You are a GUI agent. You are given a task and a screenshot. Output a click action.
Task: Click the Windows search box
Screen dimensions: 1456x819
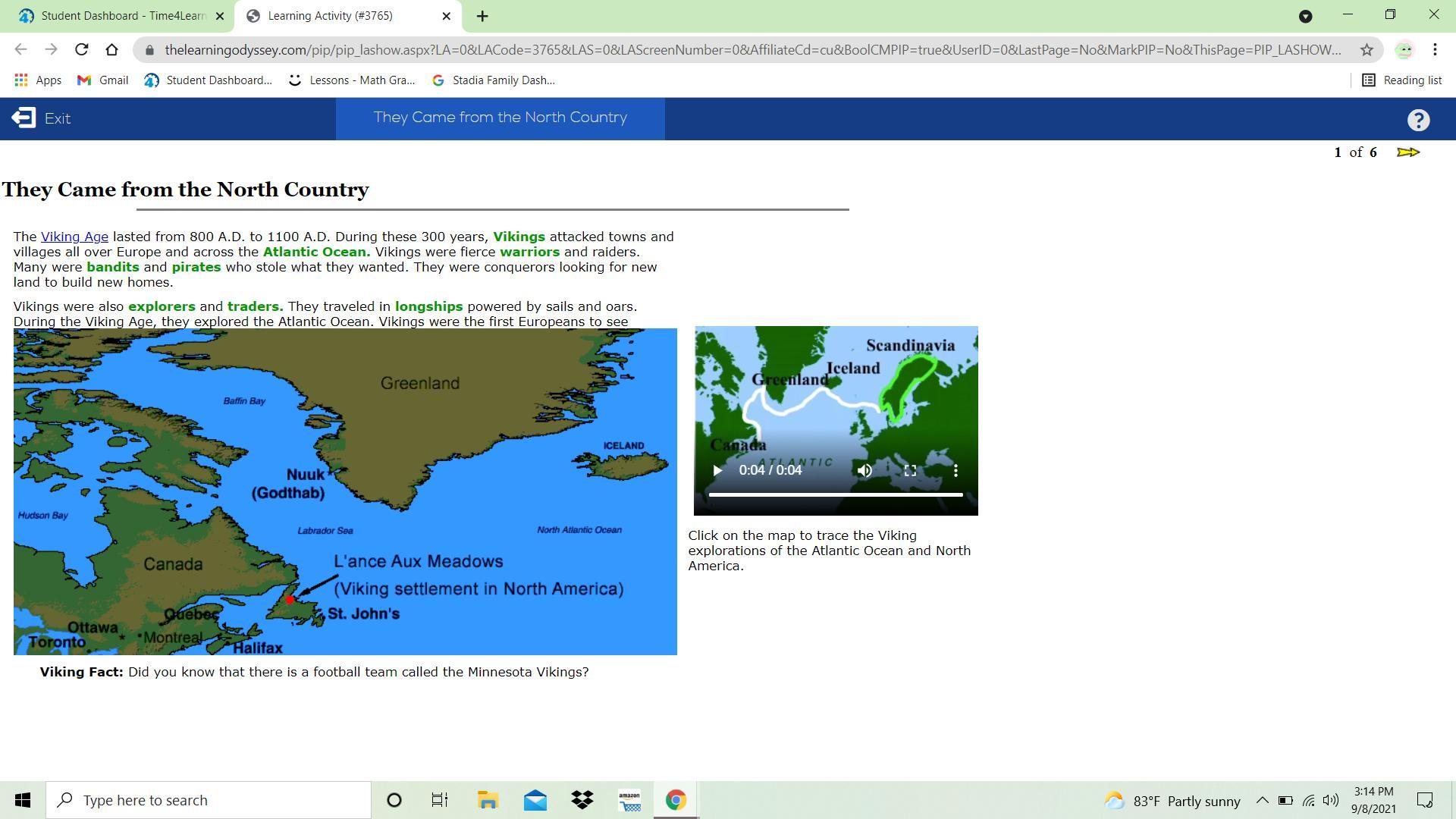pos(209,801)
